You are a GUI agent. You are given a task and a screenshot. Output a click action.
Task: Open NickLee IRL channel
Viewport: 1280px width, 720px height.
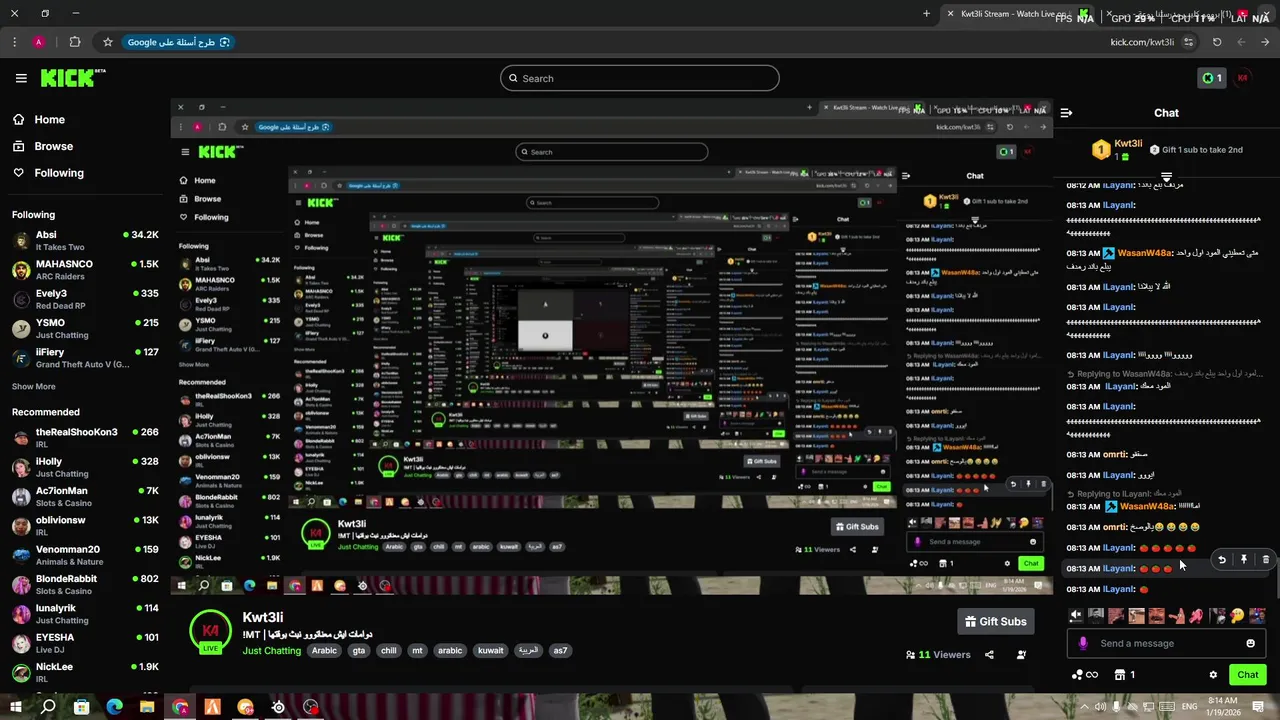click(85, 672)
